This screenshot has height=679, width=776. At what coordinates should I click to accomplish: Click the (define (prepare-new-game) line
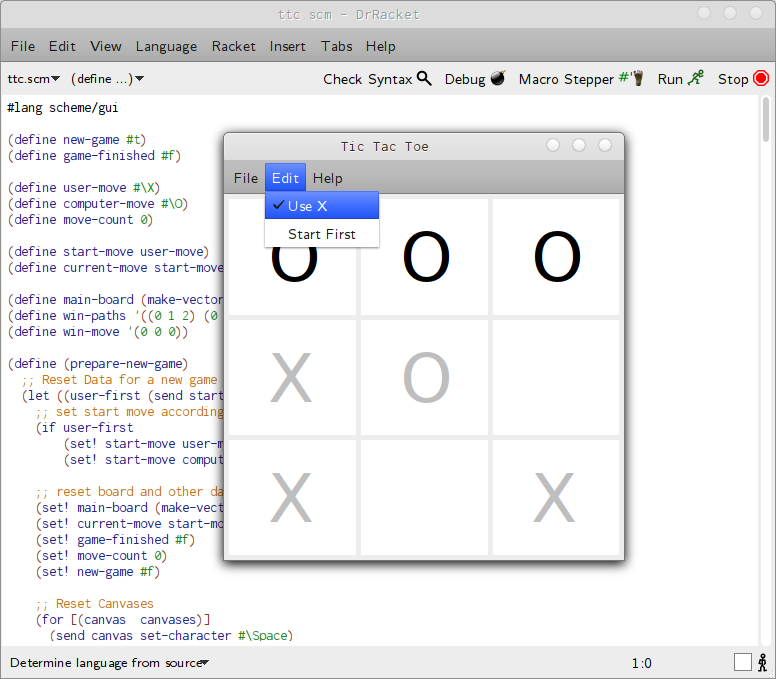coord(97,363)
